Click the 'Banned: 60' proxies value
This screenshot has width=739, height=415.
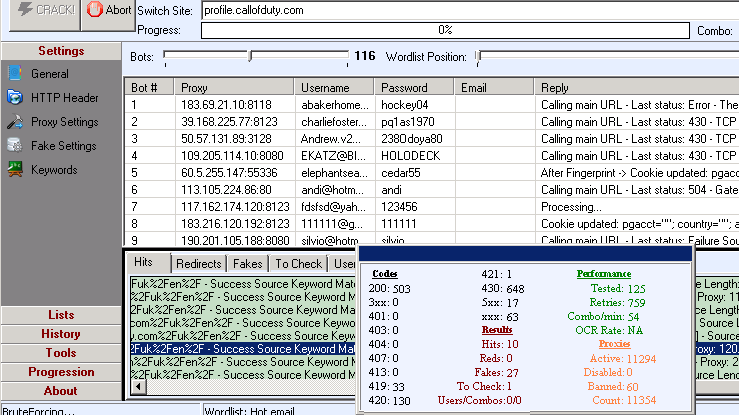tap(613, 387)
